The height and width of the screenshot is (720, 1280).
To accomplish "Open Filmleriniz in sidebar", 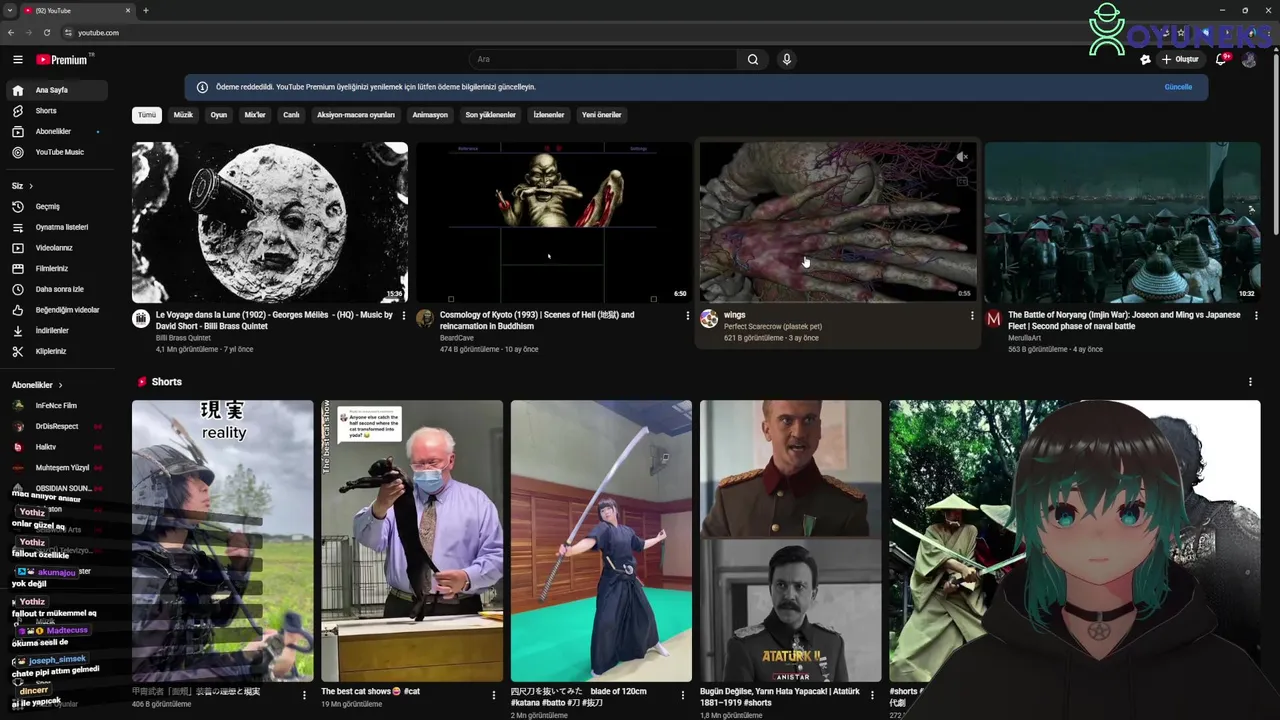I will [55, 269].
